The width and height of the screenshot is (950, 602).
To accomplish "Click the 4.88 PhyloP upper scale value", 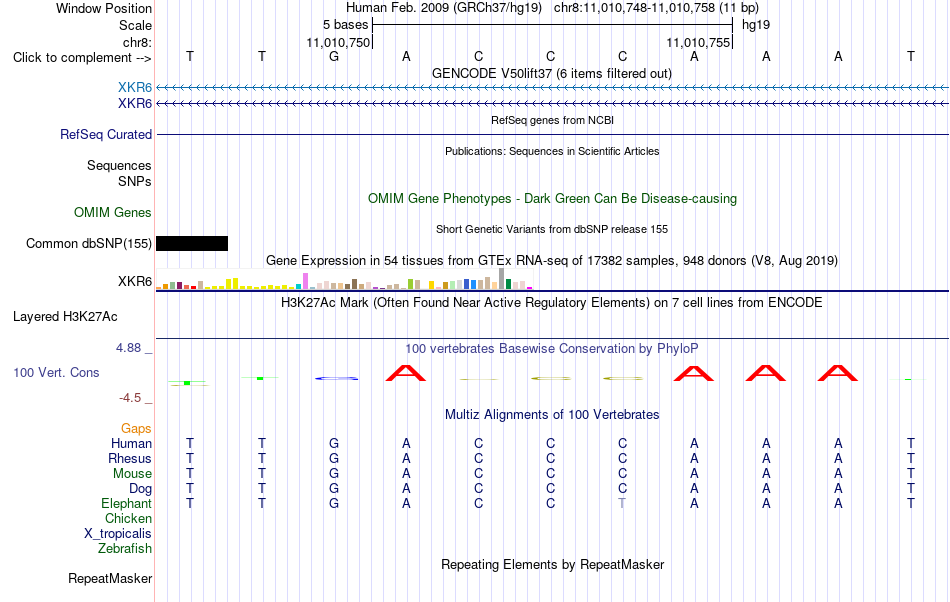I will click(128, 348).
